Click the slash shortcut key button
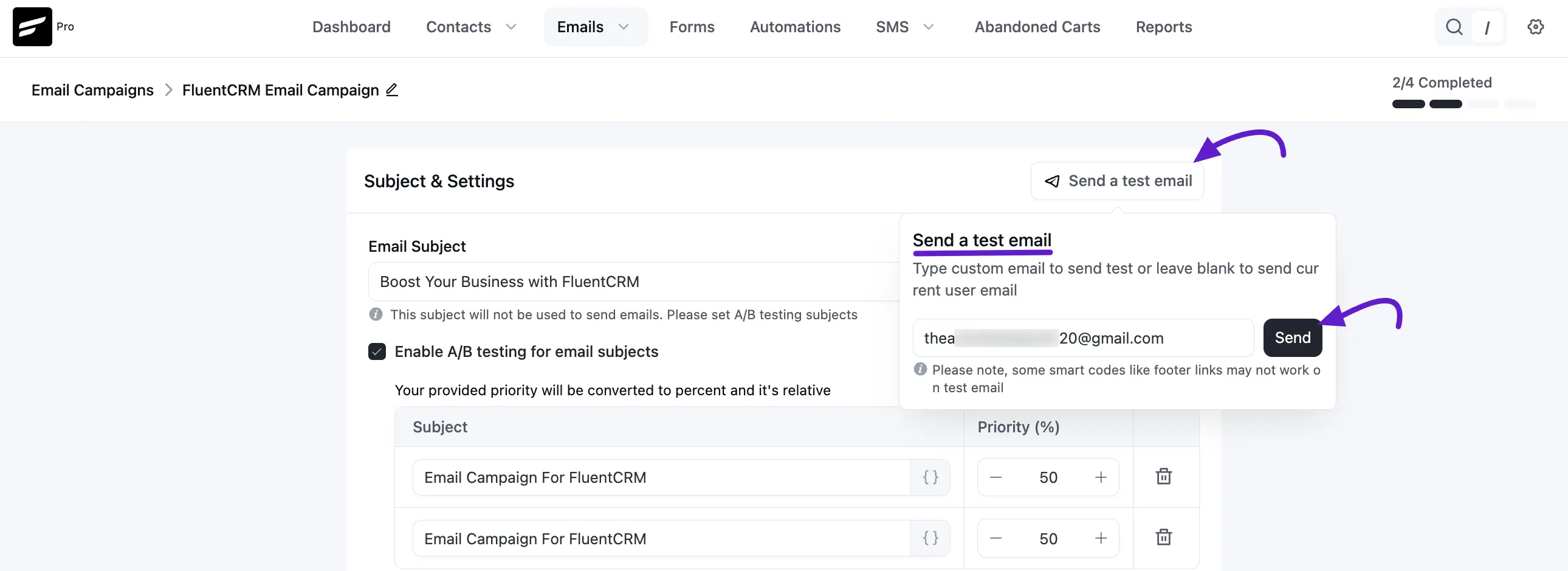 (1487, 27)
